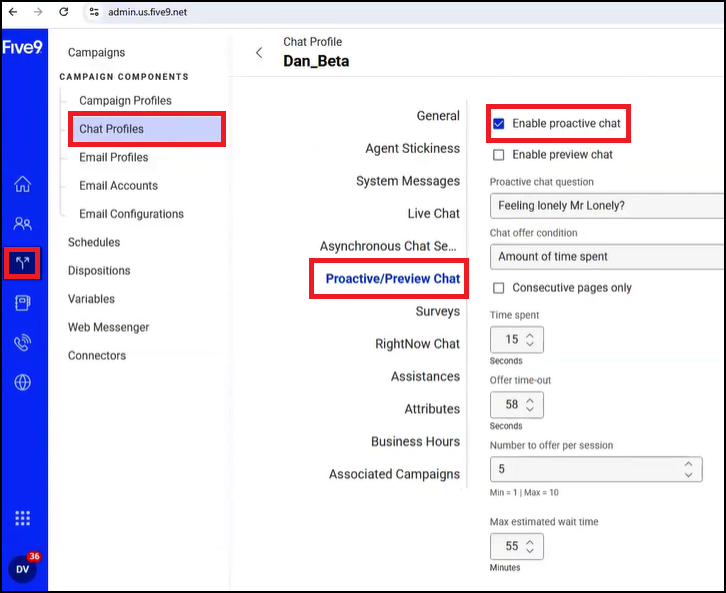The width and height of the screenshot is (726, 593).
Task: Click the Number to offer per session field
Action: tap(596, 469)
